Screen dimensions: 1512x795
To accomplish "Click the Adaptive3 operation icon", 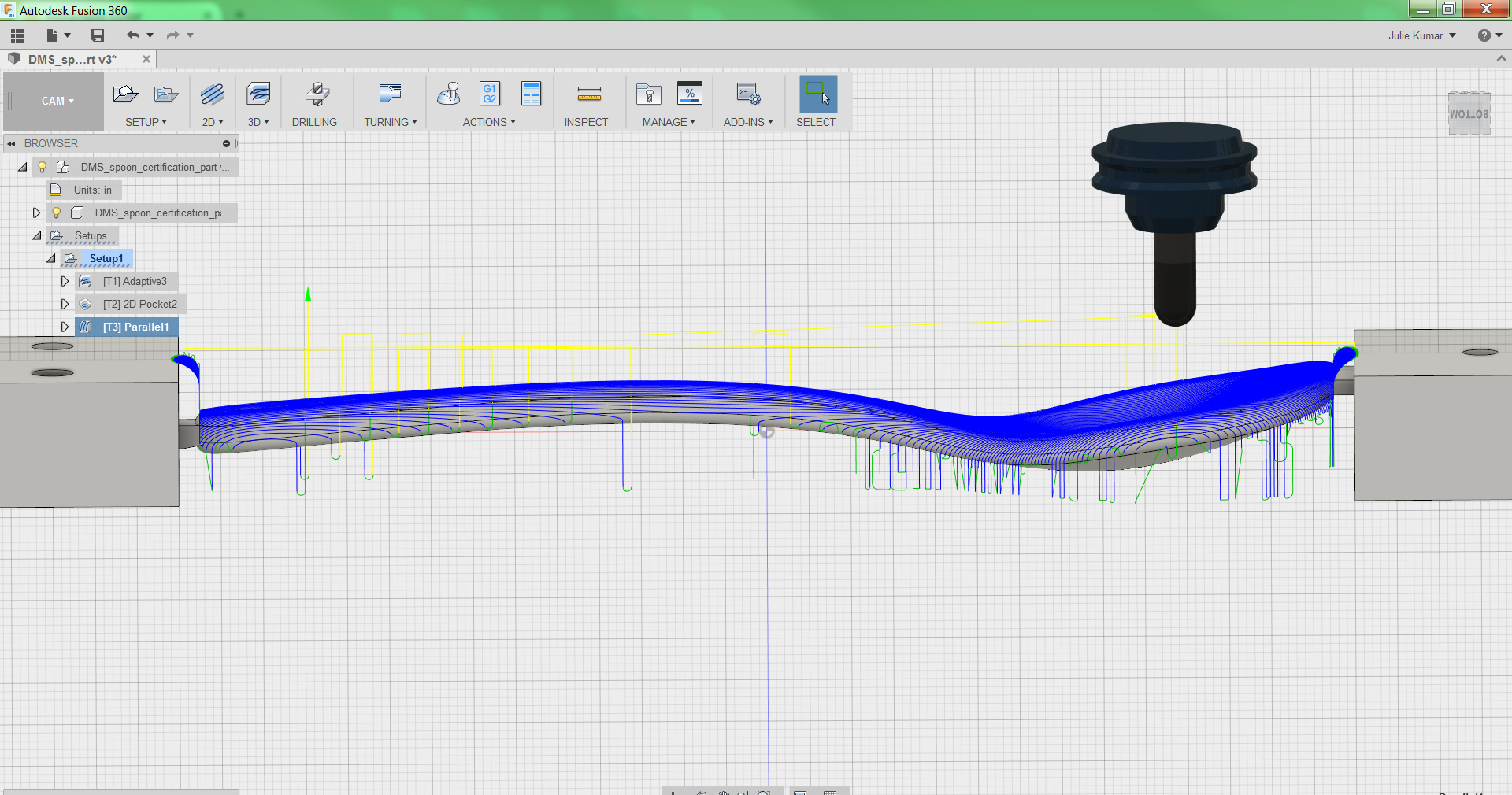I will pos(86,281).
